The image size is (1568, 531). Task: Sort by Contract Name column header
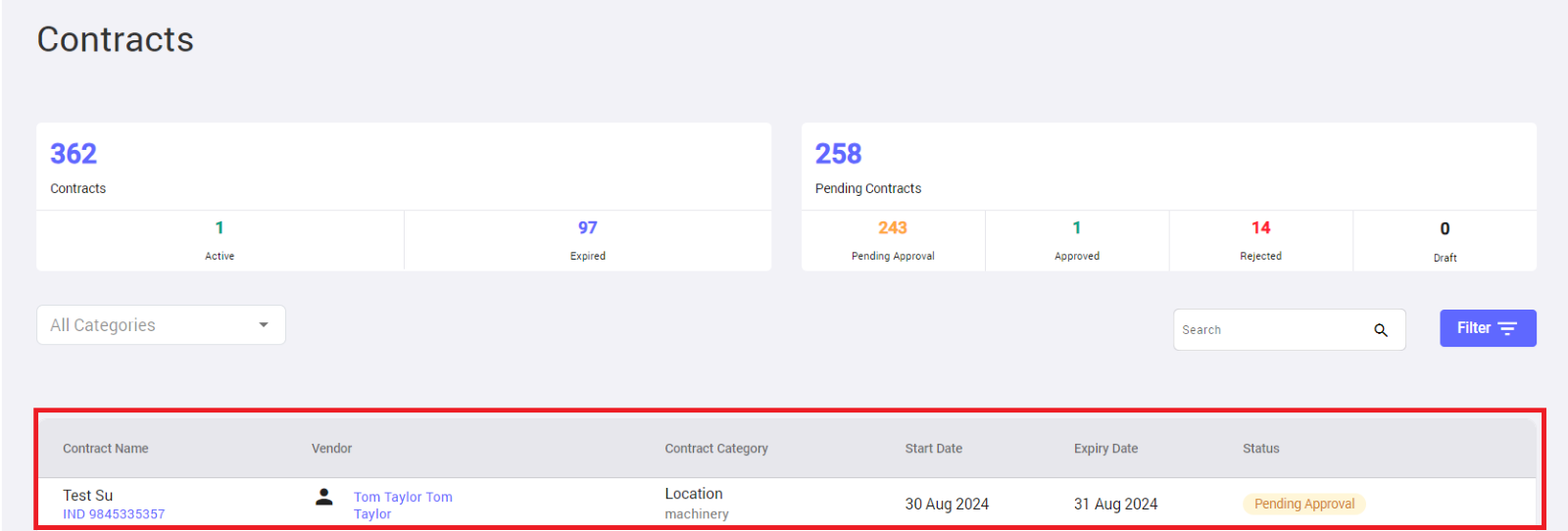tap(106, 449)
